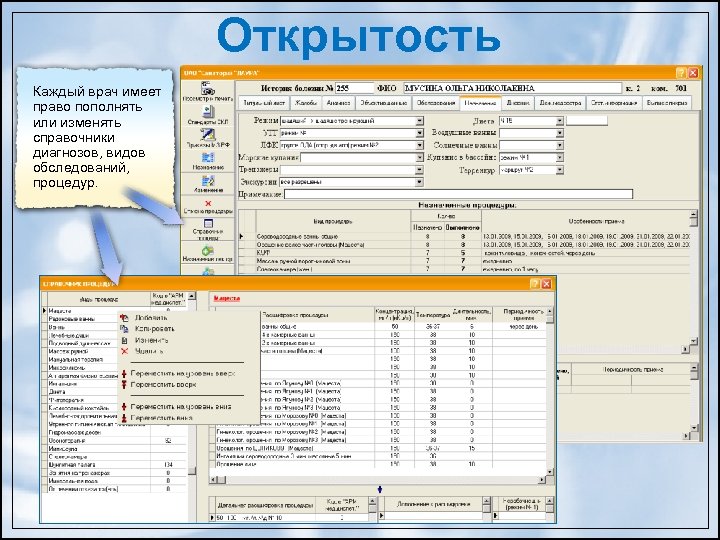Screen dimensions: 720x540
Task: Click the Вид процедуры header in Назначенные процедуры
Action: [333, 221]
